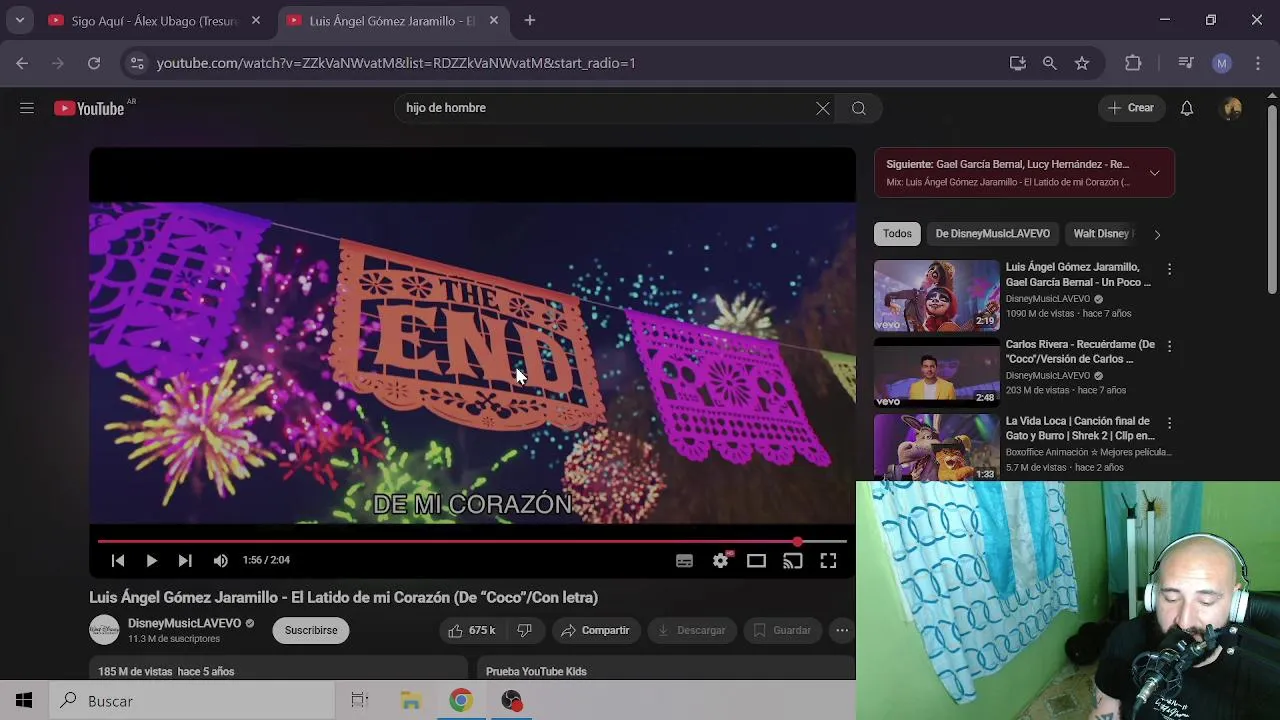Click the Crear create button

(1131, 108)
